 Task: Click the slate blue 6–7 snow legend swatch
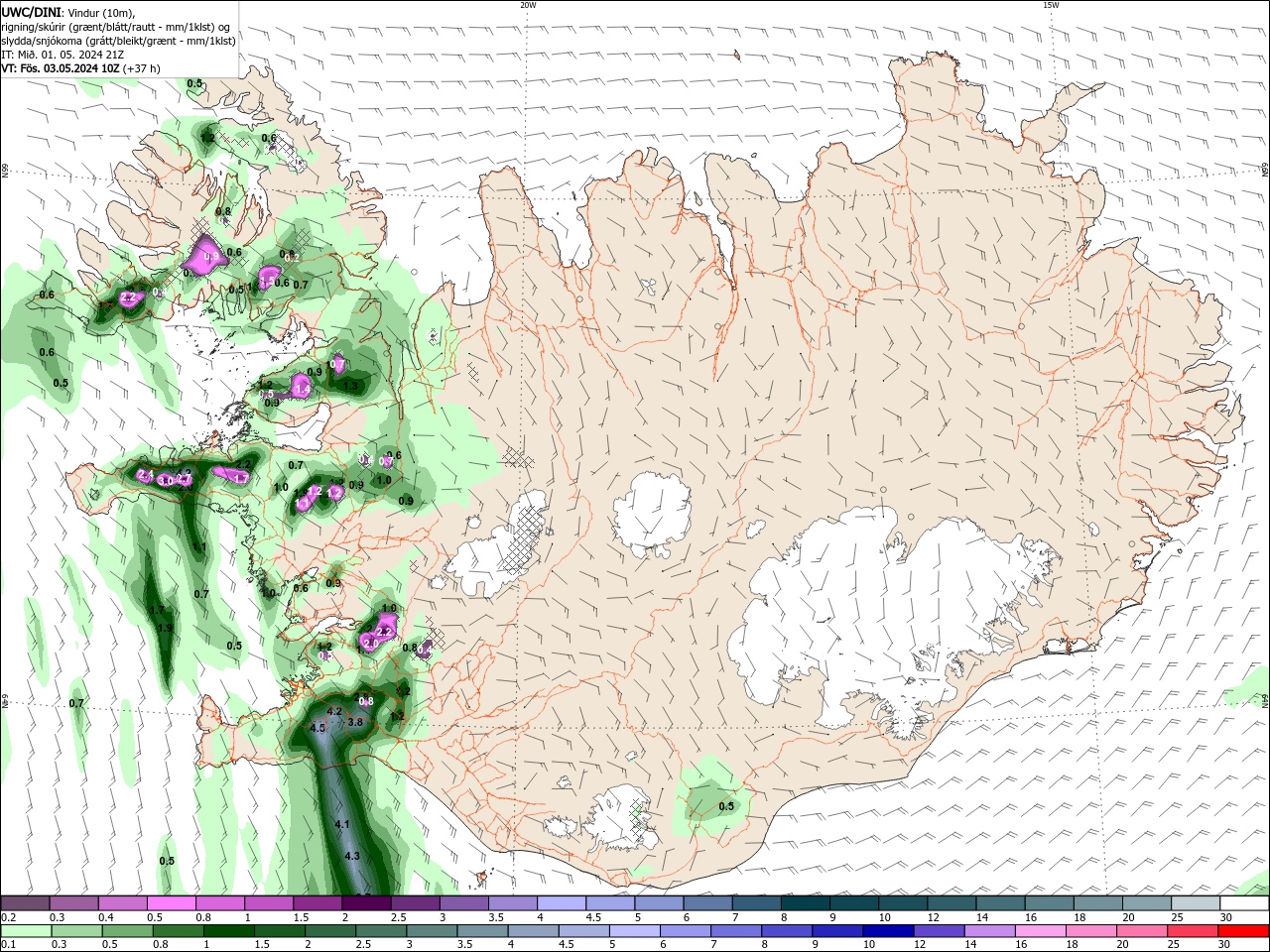point(708,903)
